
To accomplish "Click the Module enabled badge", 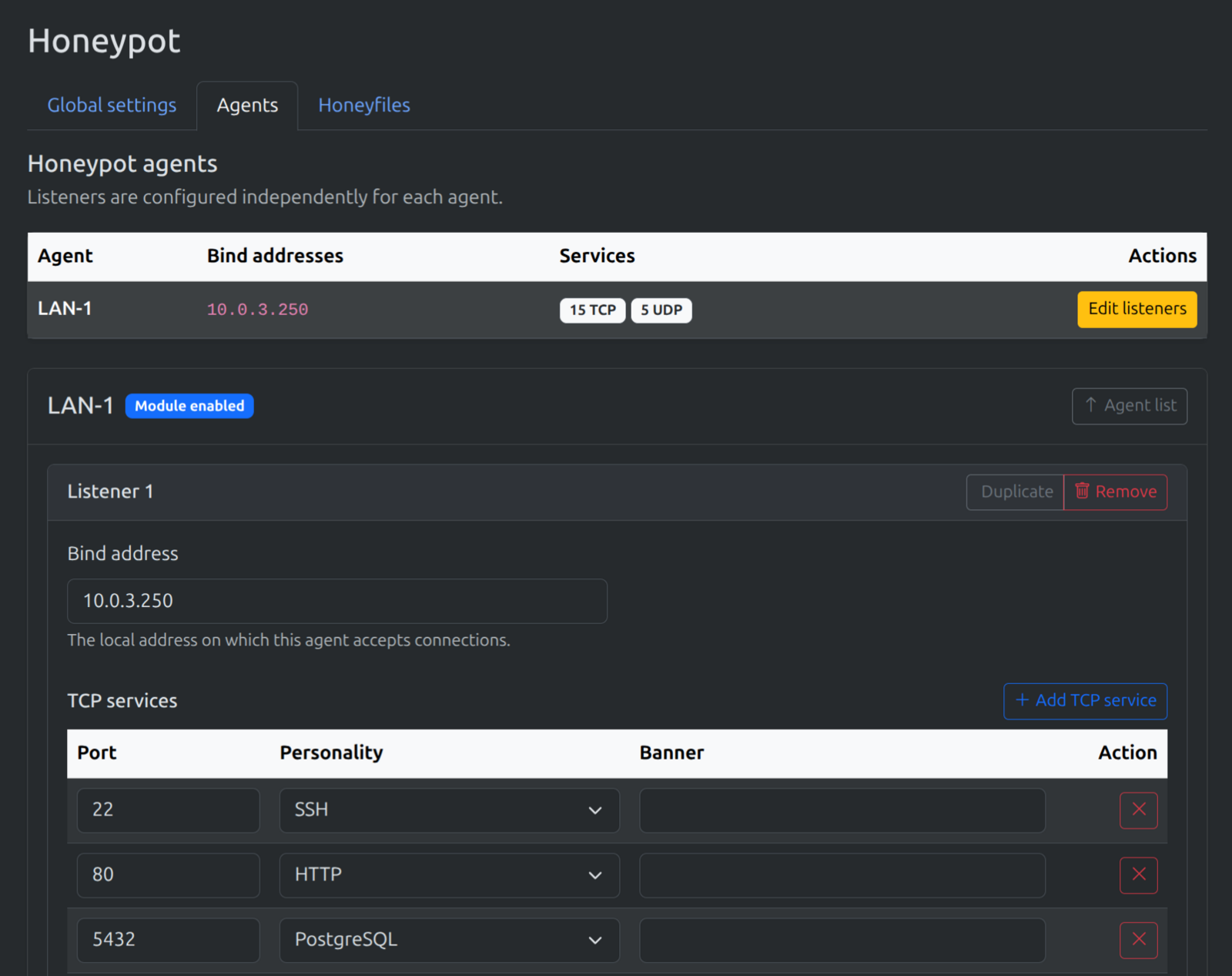I will tap(189, 405).
